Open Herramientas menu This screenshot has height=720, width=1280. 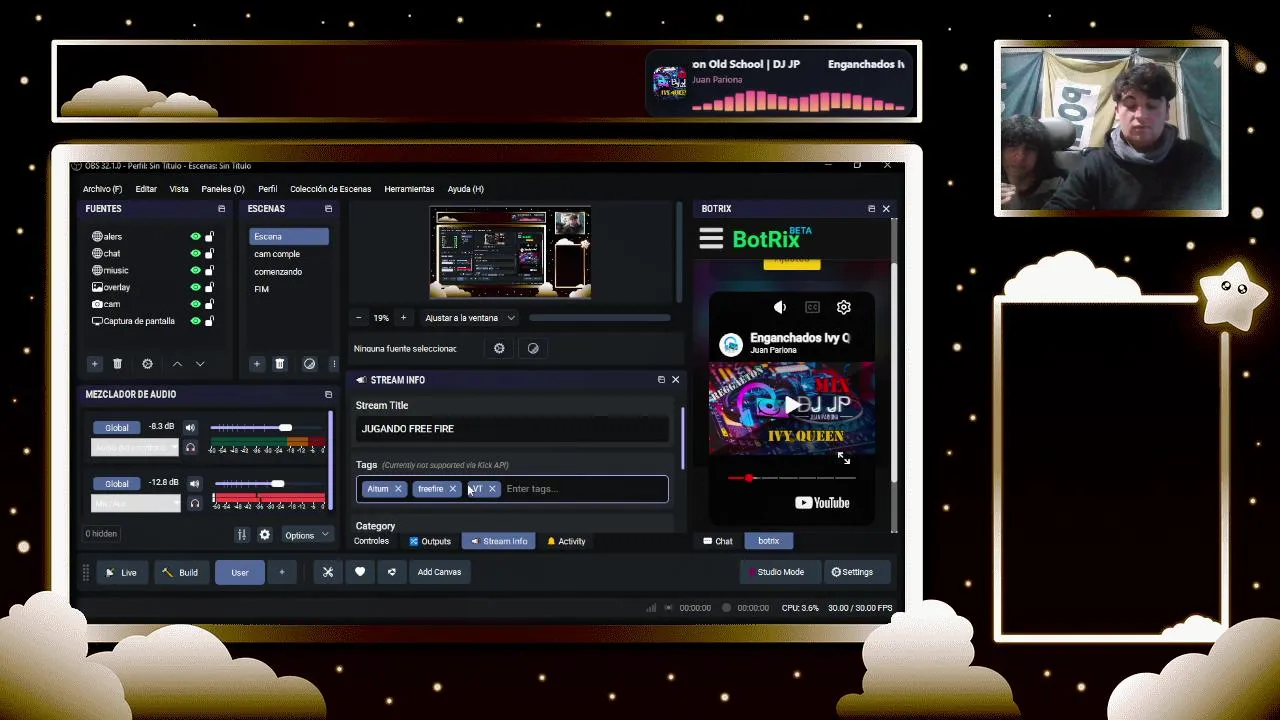pyautogui.click(x=409, y=189)
